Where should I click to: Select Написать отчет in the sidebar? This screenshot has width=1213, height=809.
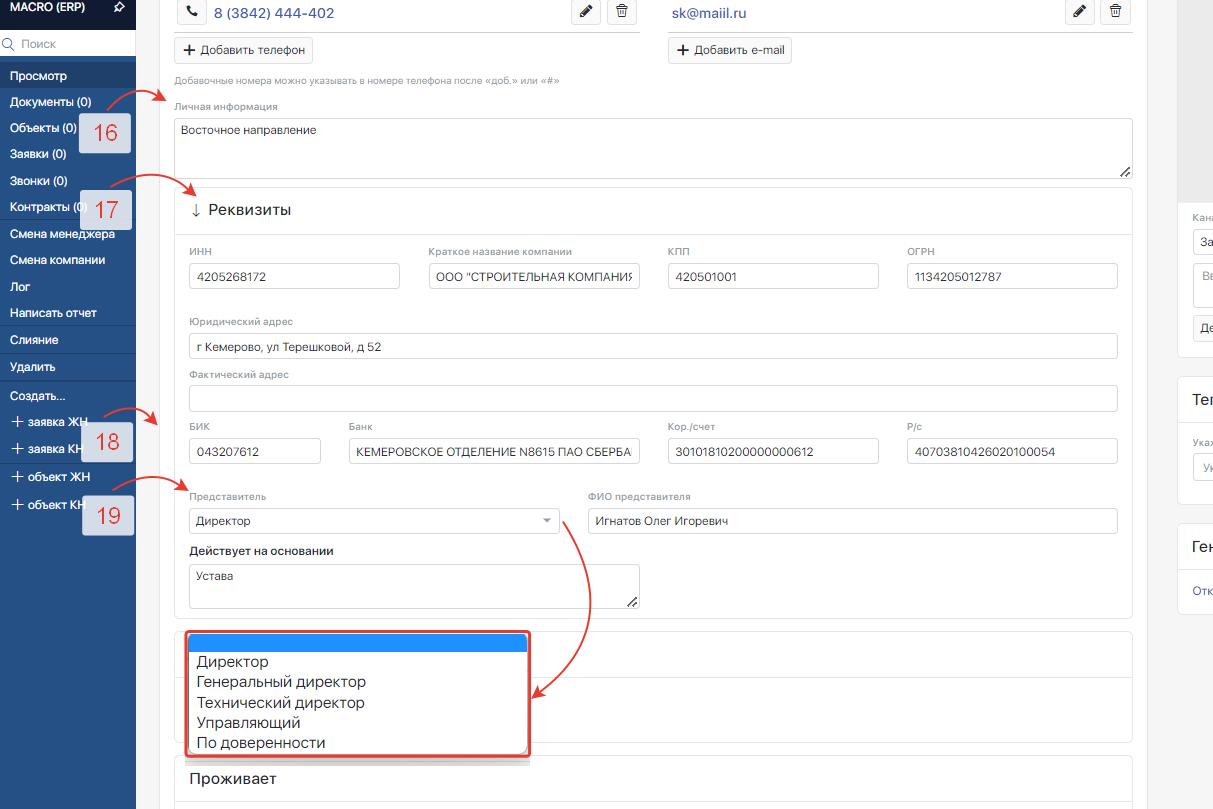pyautogui.click(x=53, y=313)
